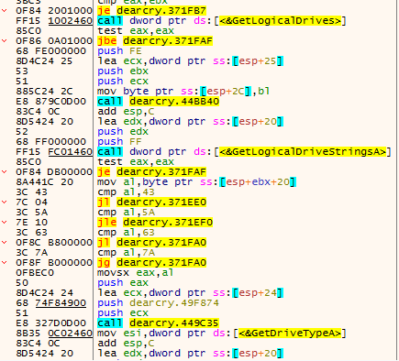Select the mov esi,[GetDriveTypeA] instruction

click(222, 333)
